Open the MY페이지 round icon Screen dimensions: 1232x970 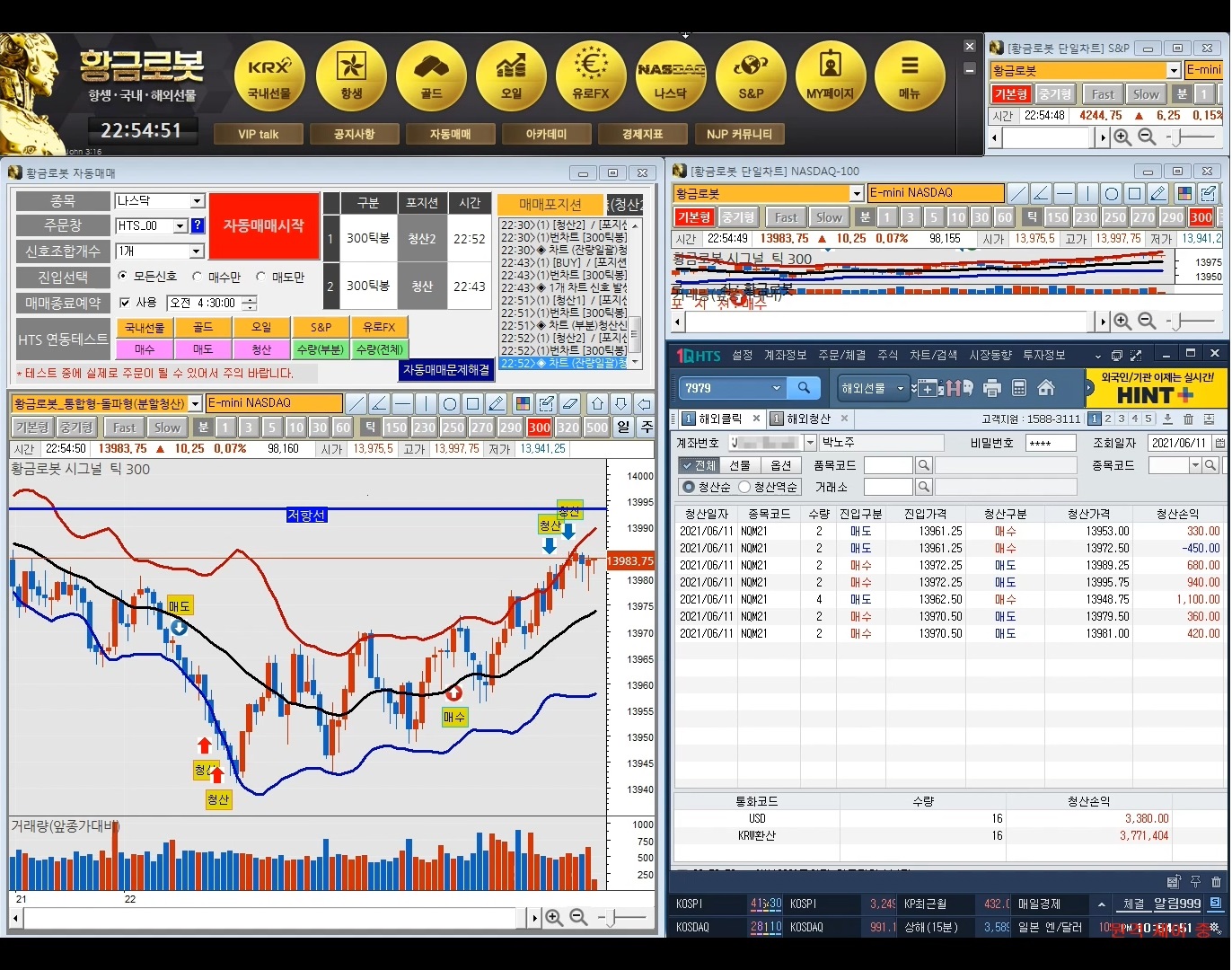pyautogui.click(x=830, y=75)
